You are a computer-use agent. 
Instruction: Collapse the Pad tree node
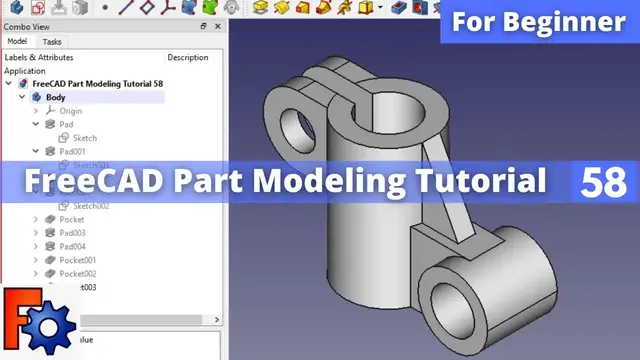pyautogui.click(x=36, y=124)
